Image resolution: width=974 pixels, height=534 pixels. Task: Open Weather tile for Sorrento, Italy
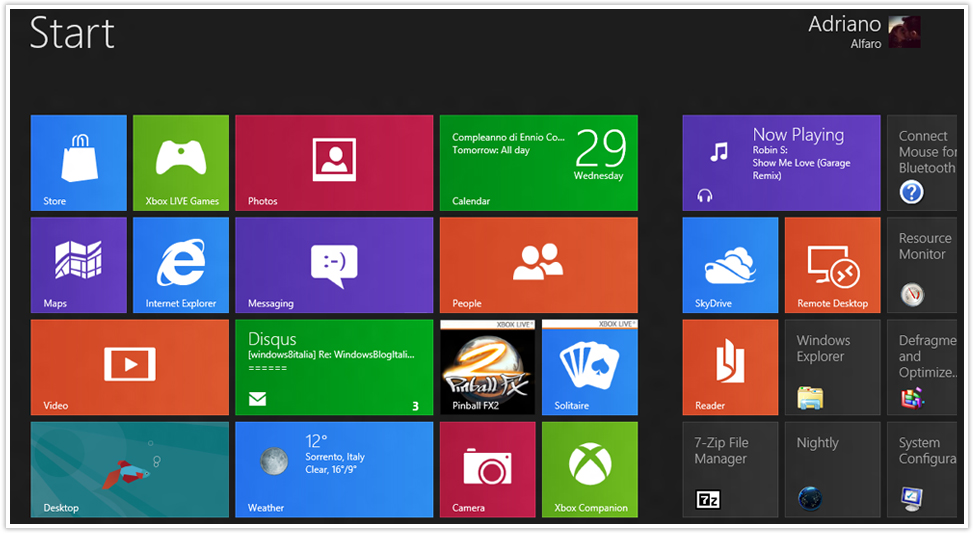pos(334,469)
